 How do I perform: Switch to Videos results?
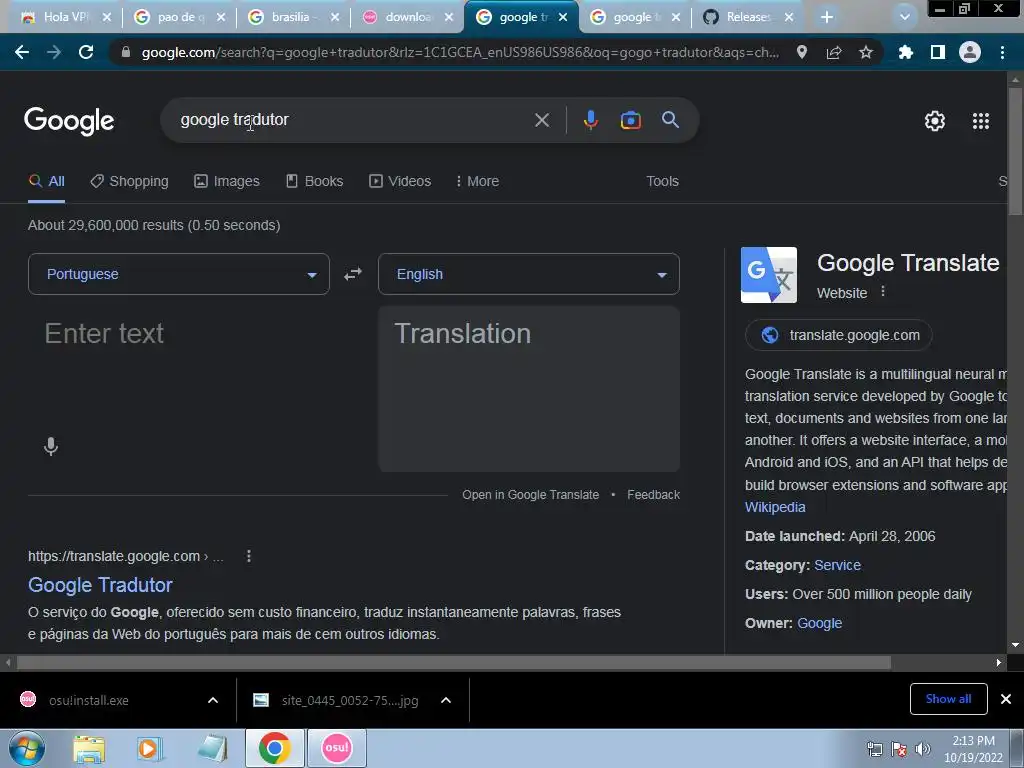pyautogui.click(x=400, y=182)
